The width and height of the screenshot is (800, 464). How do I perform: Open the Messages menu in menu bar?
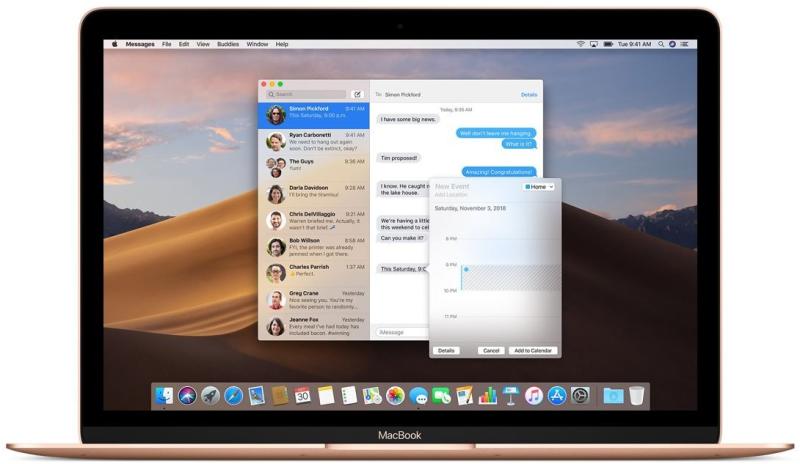140,44
